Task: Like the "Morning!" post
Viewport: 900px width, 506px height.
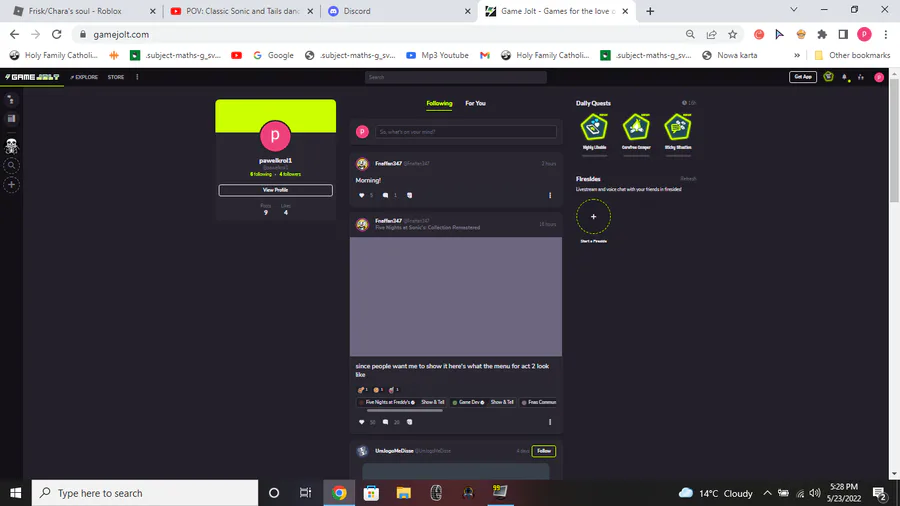Action: pyautogui.click(x=362, y=196)
